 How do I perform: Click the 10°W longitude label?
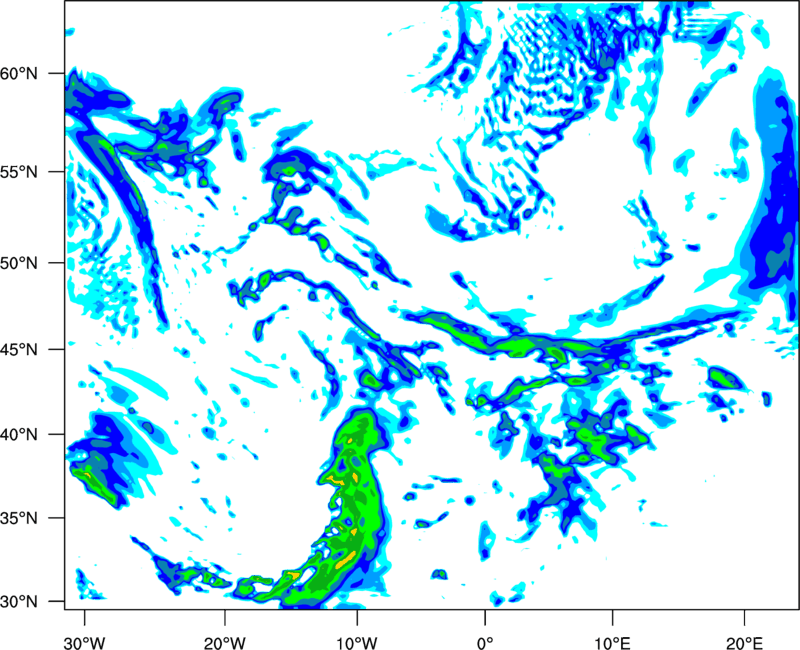[x=357, y=643]
